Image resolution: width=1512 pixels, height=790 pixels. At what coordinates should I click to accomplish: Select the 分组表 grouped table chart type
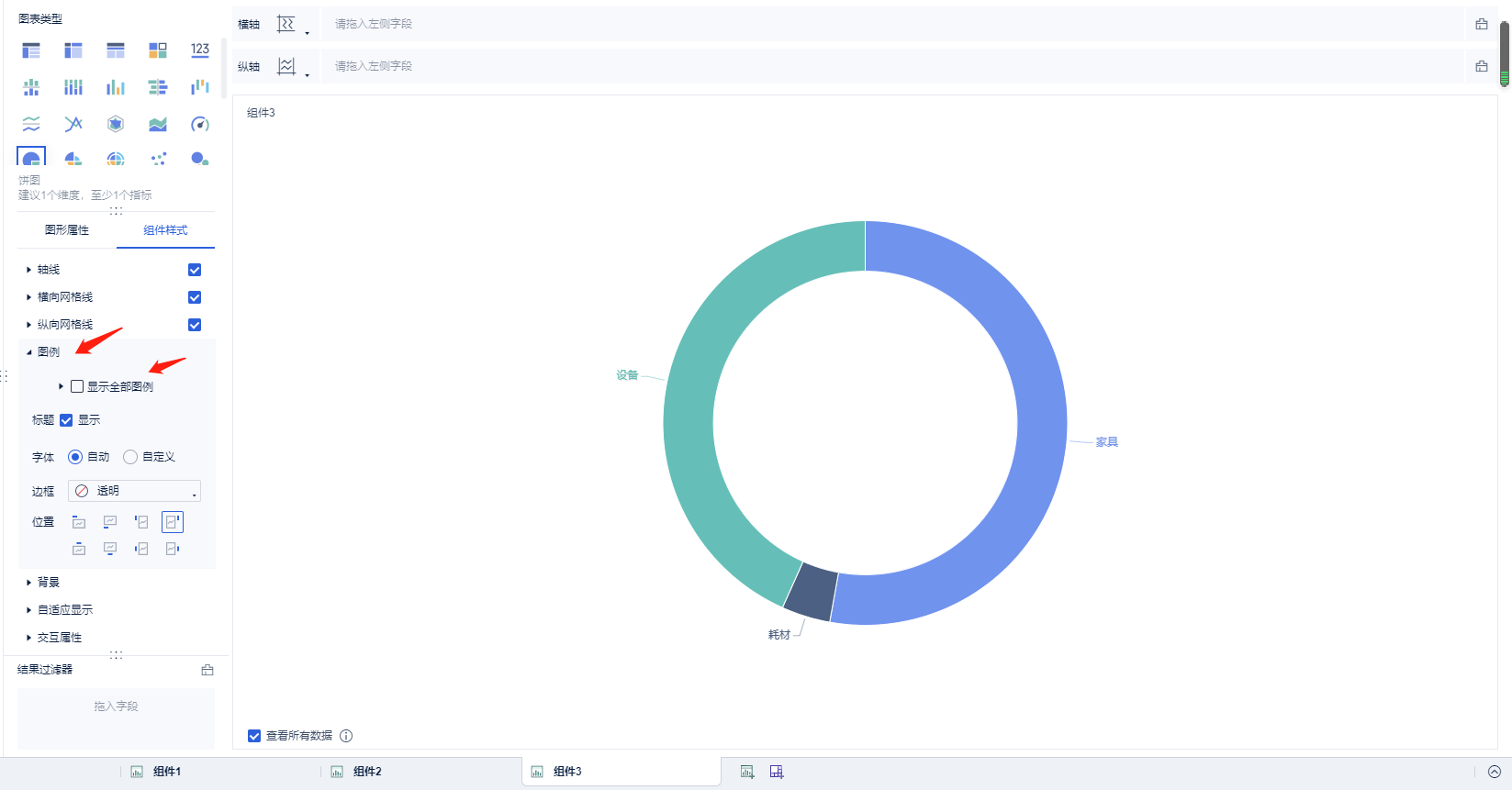coord(31,50)
